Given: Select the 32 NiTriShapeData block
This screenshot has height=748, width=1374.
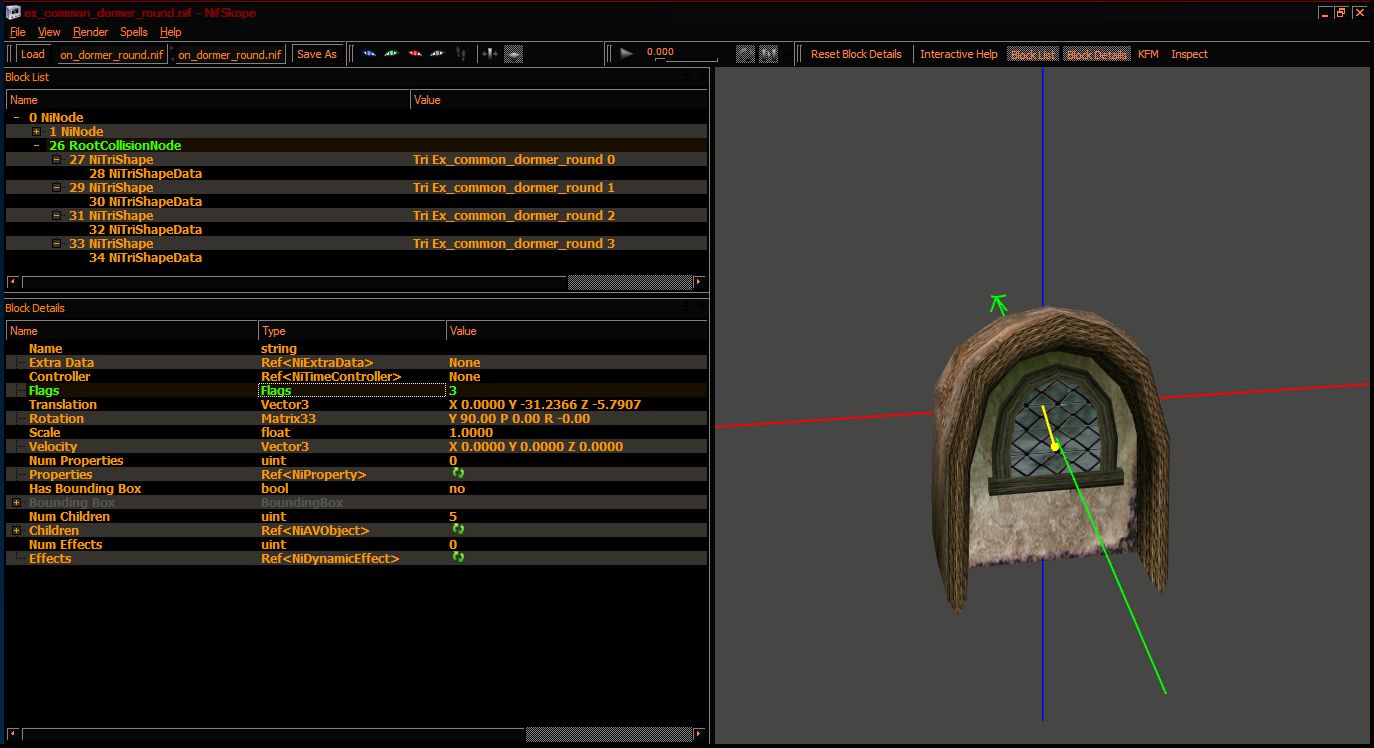Looking at the screenshot, I should [x=145, y=230].
